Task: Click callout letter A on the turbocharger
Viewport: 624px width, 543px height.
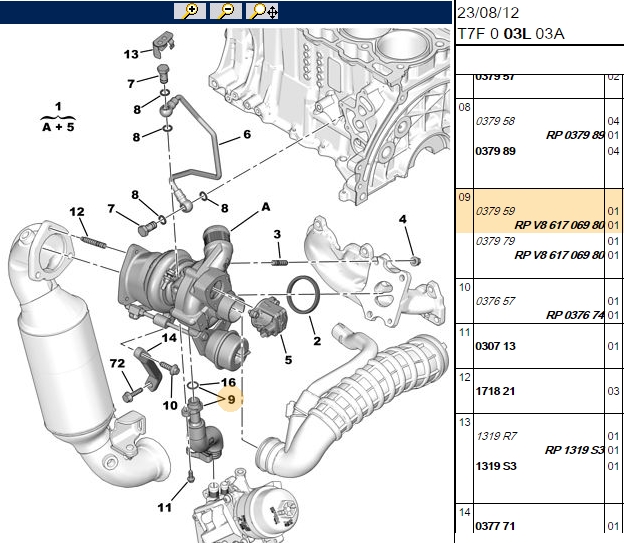Action: [266, 207]
